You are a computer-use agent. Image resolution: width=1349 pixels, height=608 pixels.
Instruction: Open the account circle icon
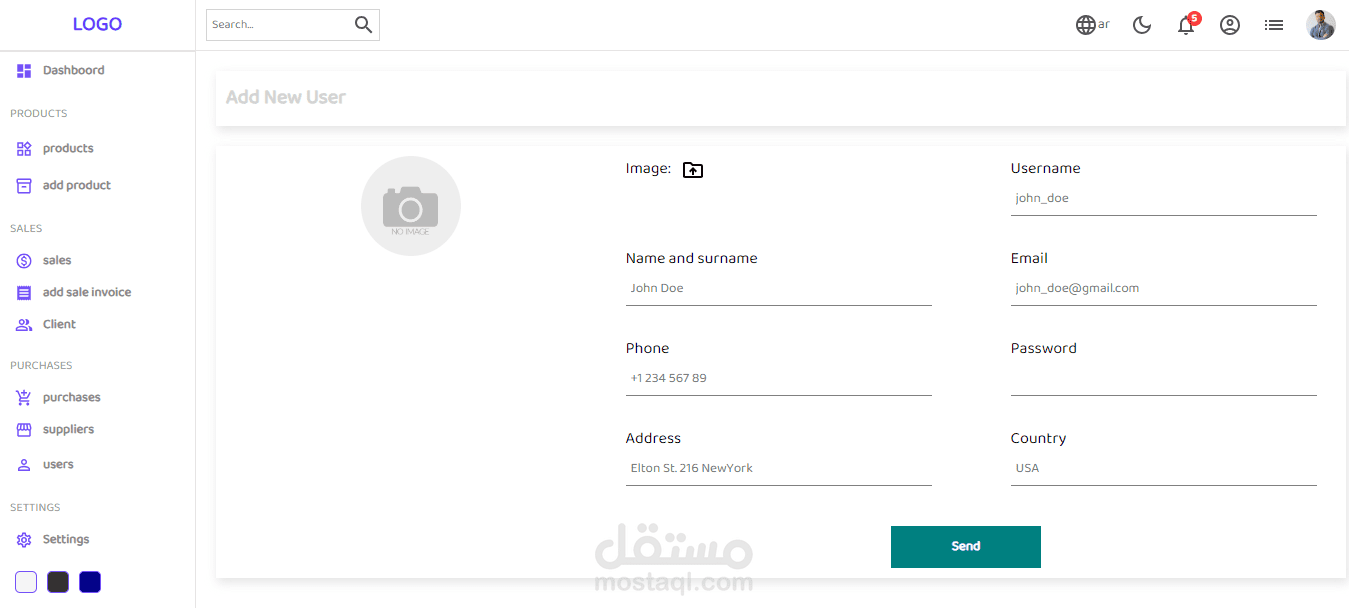(1230, 25)
